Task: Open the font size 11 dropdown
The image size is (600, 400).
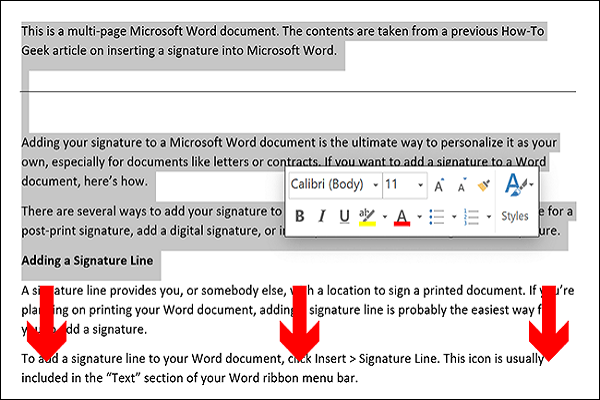Action: point(420,185)
